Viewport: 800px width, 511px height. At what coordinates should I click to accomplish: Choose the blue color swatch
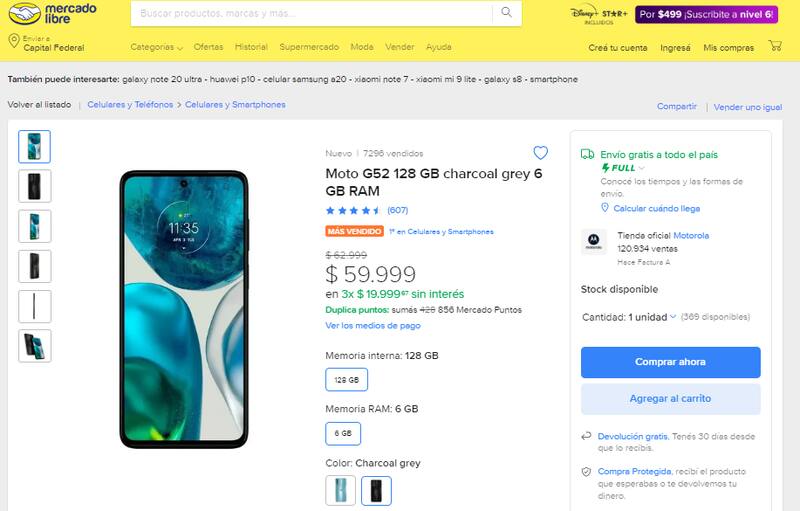[x=340, y=490]
